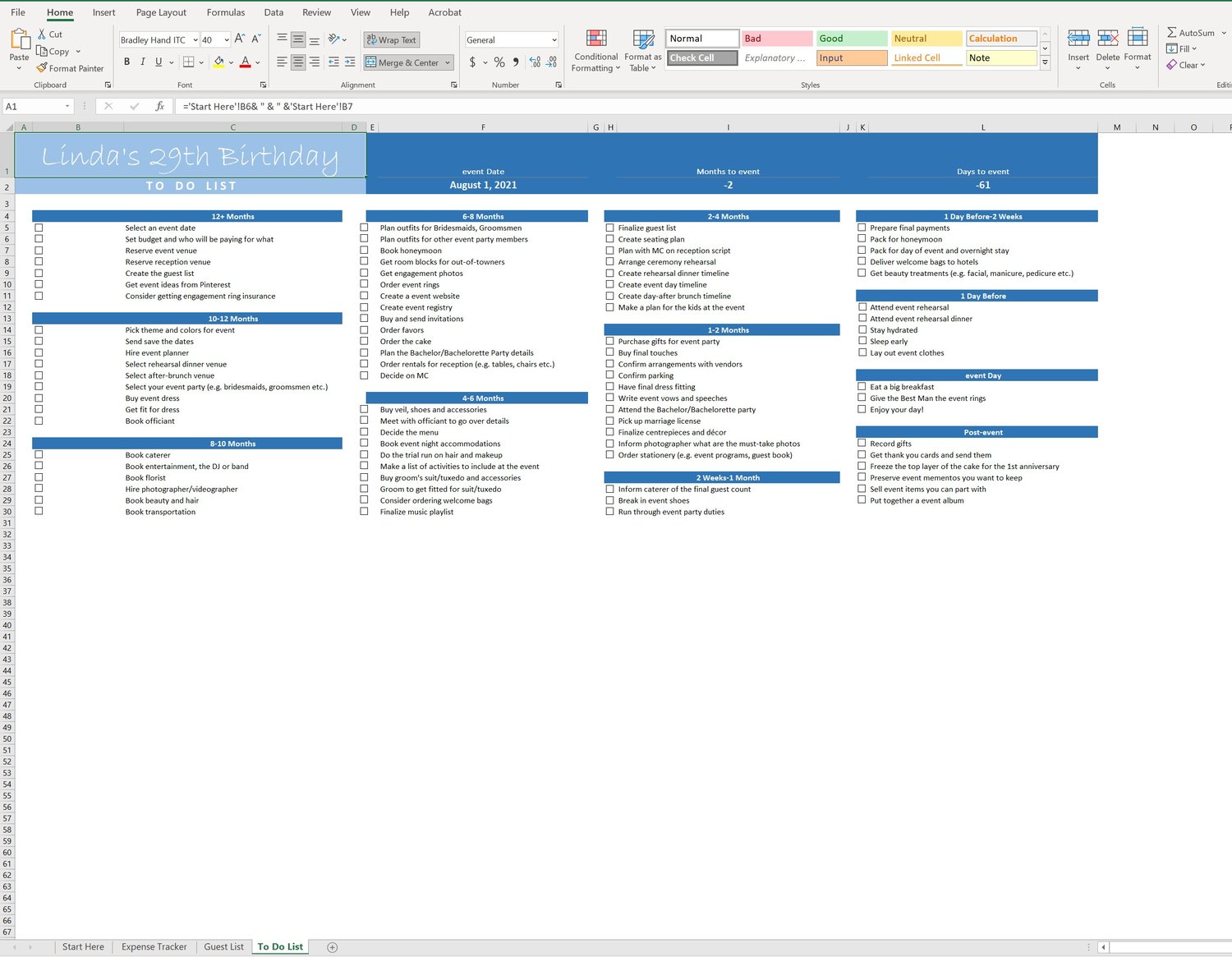Switch to the Insert ribbon tab

(x=103, y=12)
